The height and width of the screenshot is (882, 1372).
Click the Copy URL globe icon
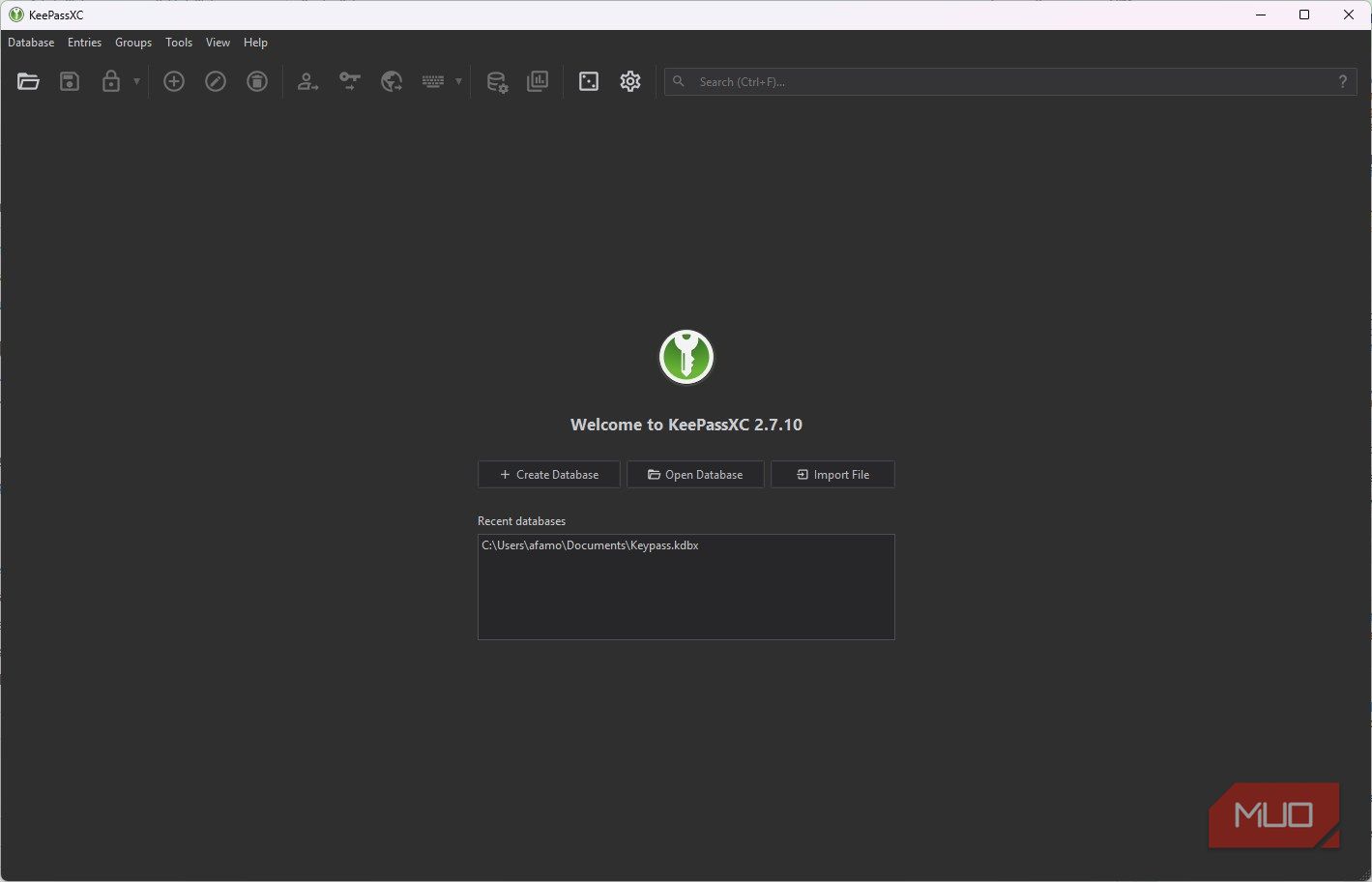coord(392,82)
